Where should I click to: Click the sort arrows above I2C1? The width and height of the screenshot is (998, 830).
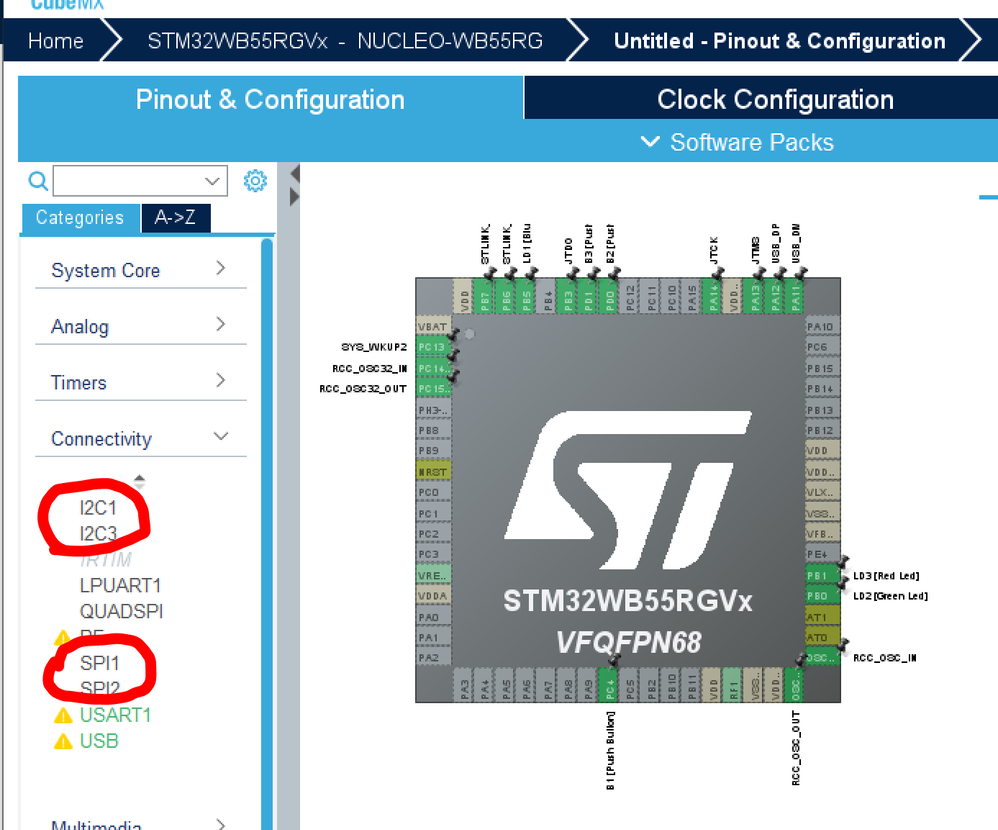[x=139, y=481]
